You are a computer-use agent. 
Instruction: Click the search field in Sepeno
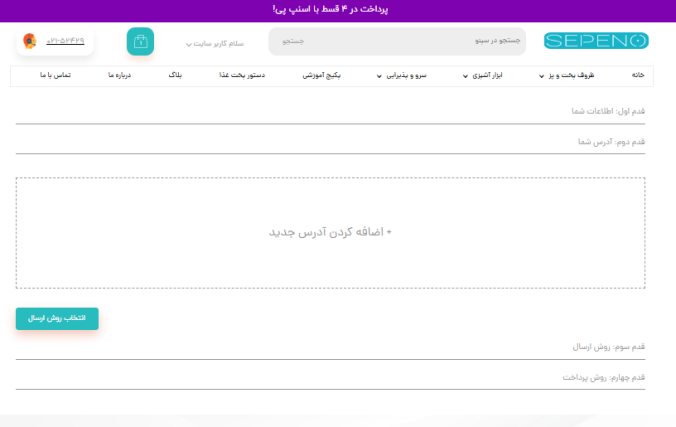tap(397, 41)
